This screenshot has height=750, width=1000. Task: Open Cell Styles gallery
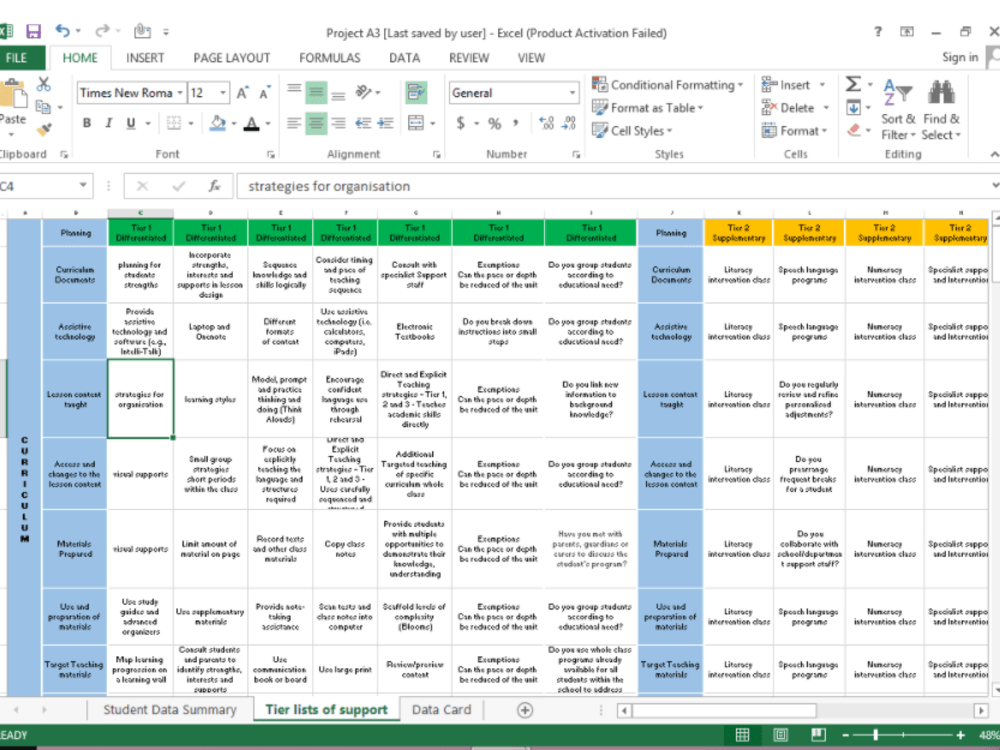[632, 131]
